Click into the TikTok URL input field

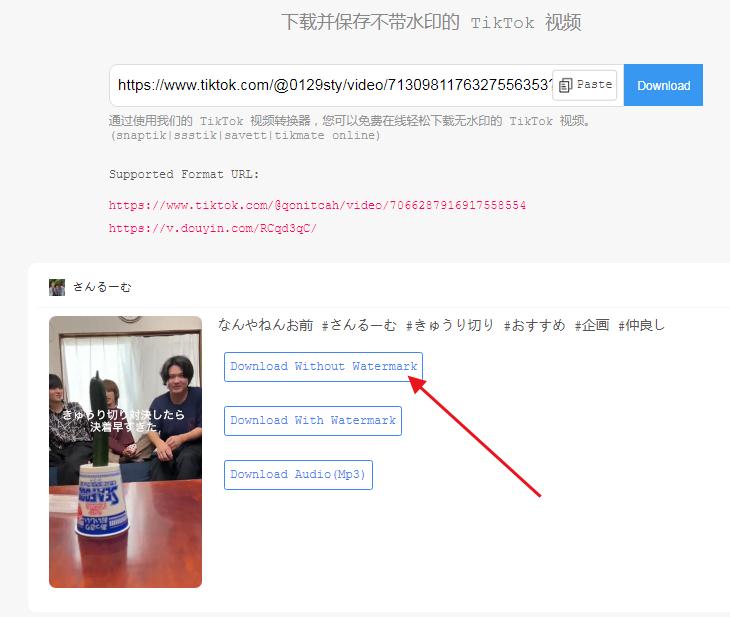331,85
